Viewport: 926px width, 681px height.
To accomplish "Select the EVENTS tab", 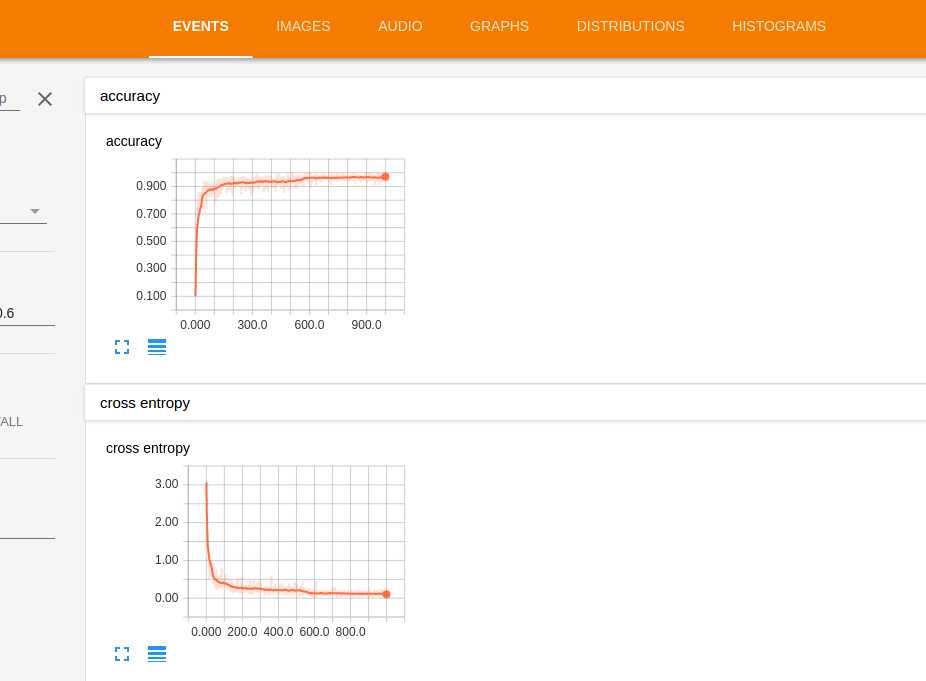I will 200,27.
